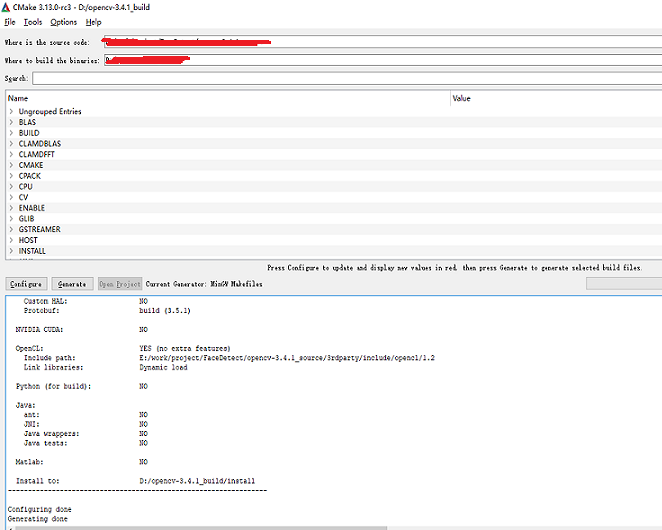662x530 pixels.
Task: Expand the BLAS group chevron
Action: (11, 122)
